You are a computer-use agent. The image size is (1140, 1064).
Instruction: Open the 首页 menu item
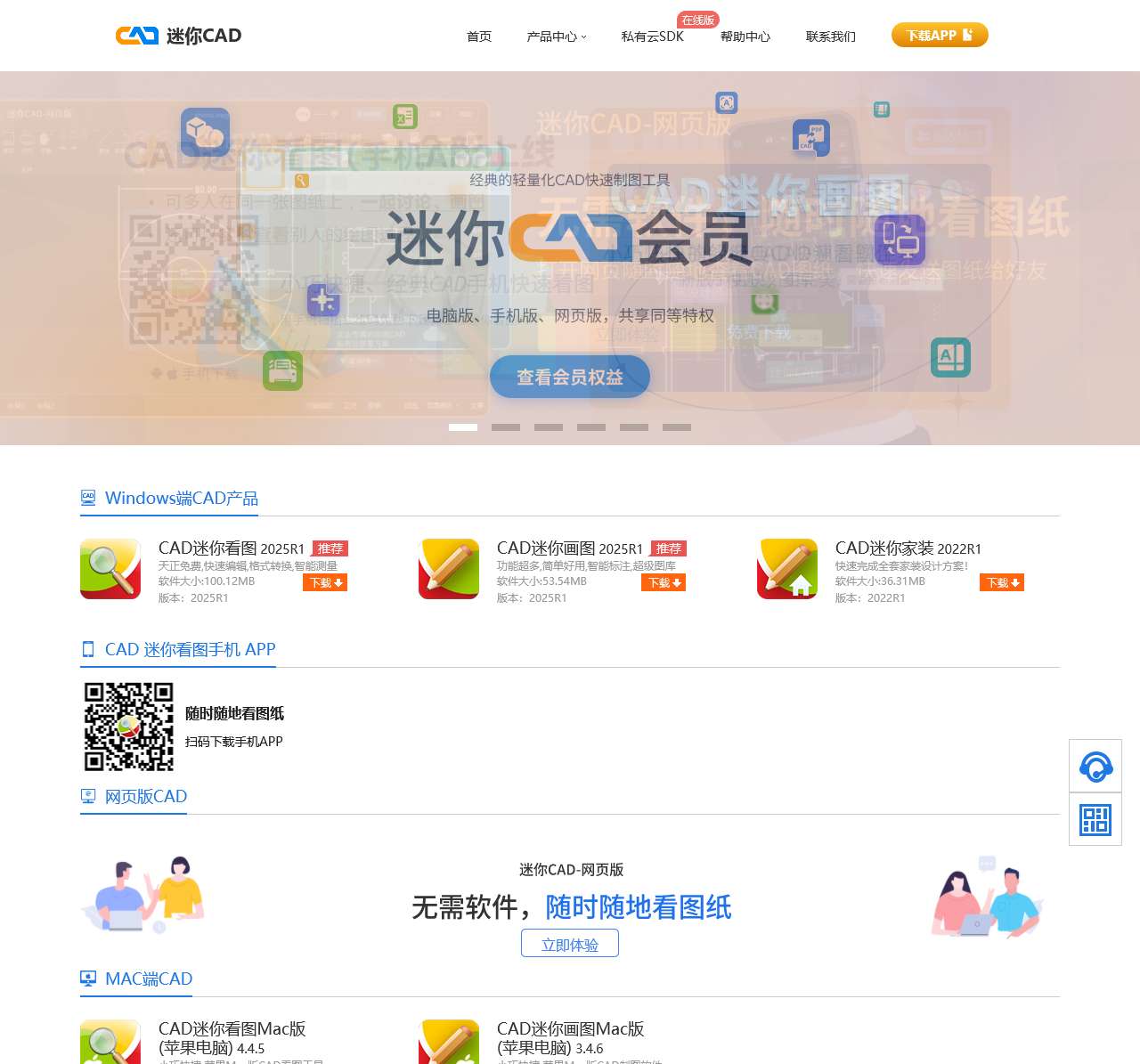tap(479, 37)
